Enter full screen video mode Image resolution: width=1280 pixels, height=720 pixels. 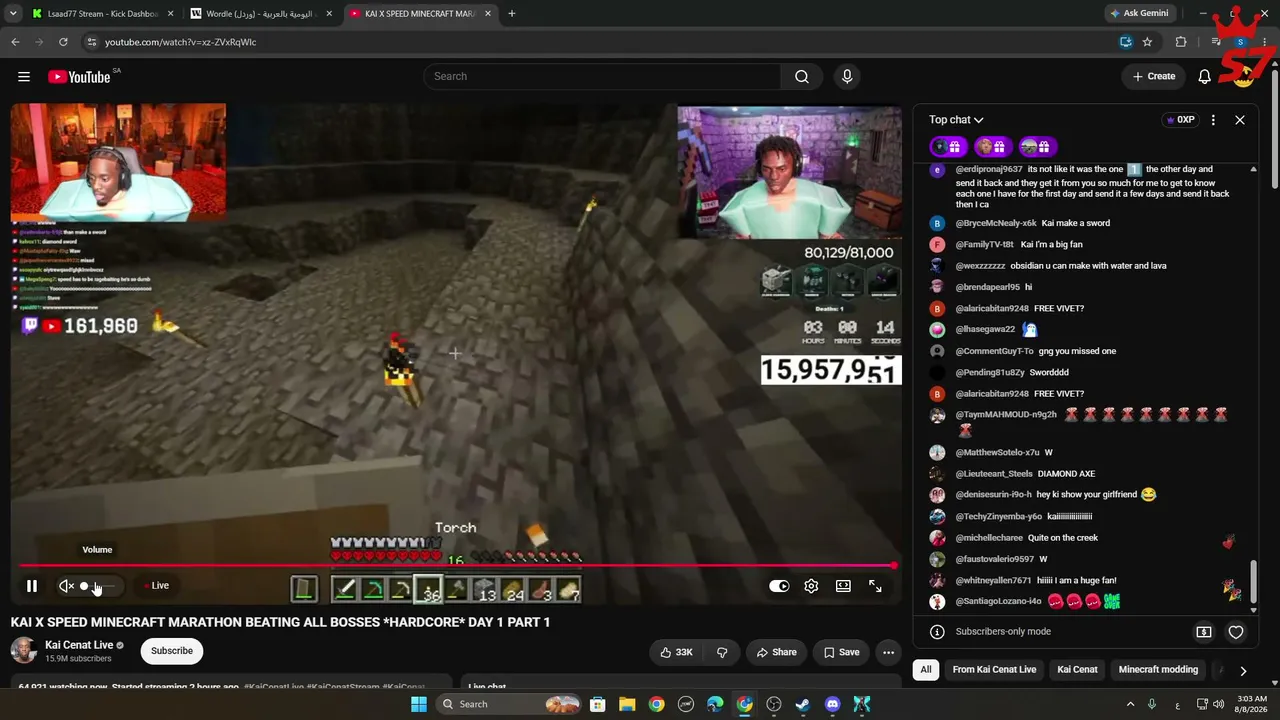tap(875, 586)
